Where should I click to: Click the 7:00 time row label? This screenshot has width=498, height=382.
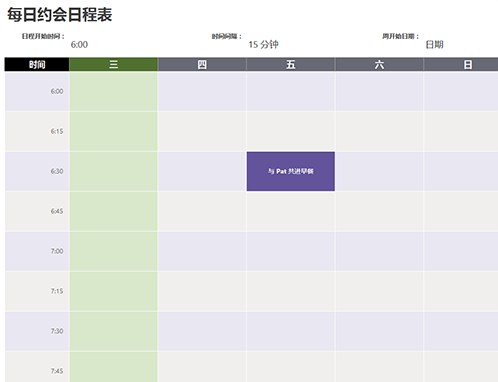pyautogui.click(x=57, y=251)
